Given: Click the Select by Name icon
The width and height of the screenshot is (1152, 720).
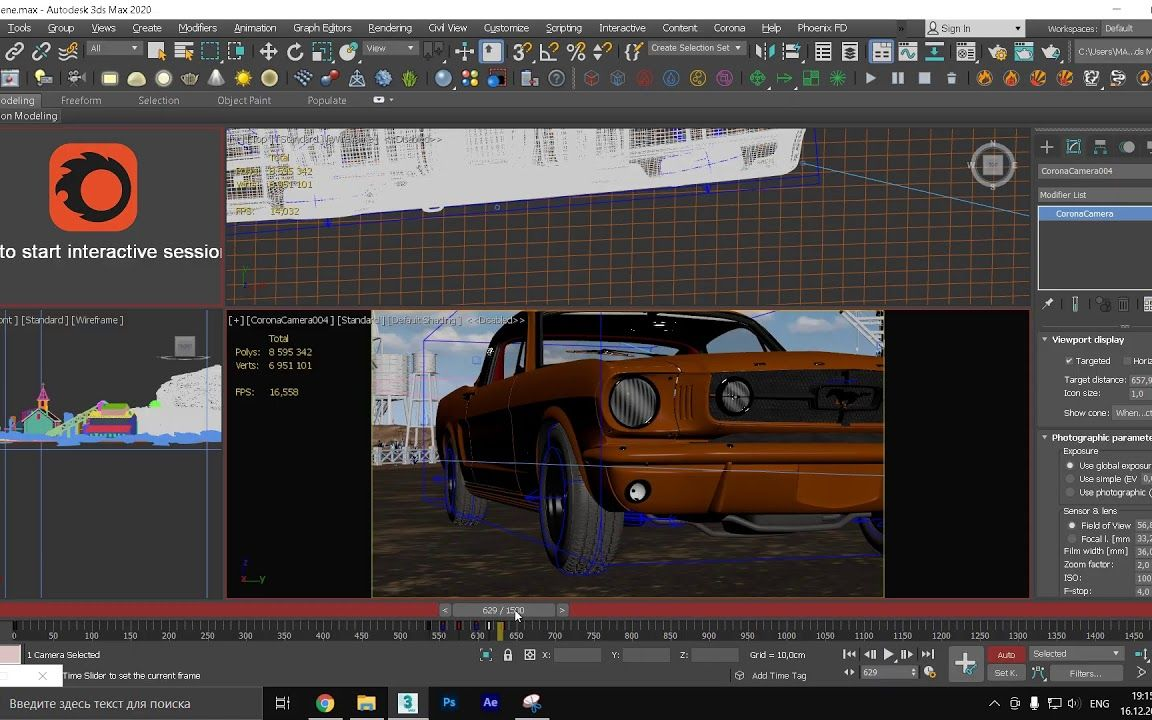Looking at the screenshot, I should (184, 52).
